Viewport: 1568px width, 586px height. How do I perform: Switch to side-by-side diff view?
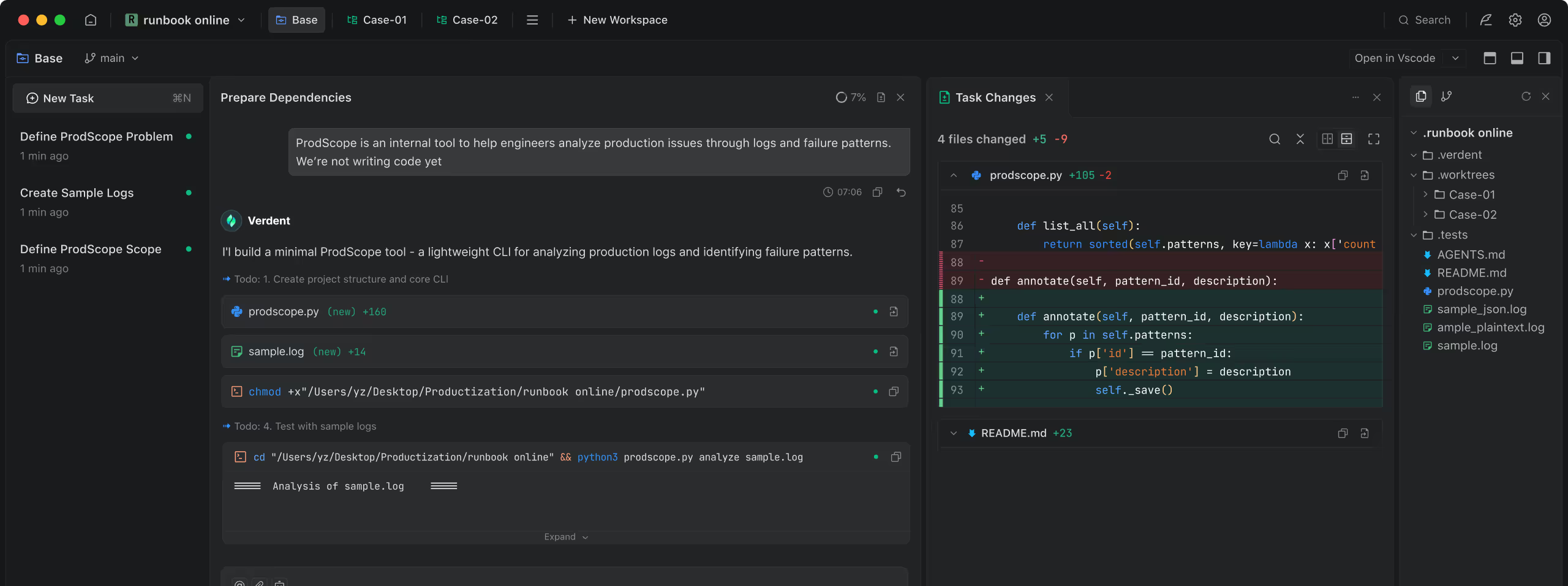pos(1327,139)
